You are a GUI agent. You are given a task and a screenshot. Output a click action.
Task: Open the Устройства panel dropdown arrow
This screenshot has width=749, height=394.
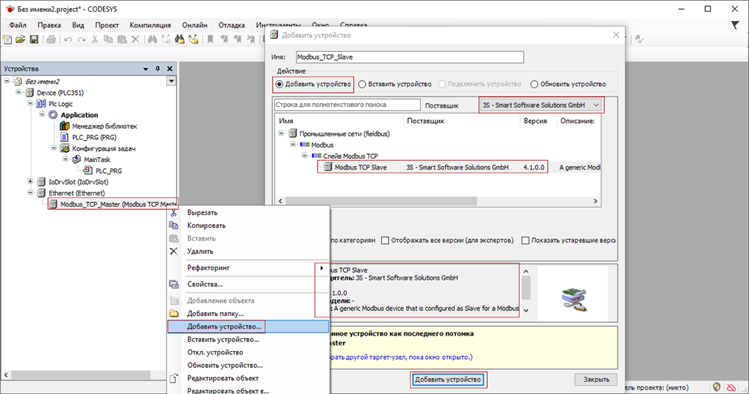point(146,69)
